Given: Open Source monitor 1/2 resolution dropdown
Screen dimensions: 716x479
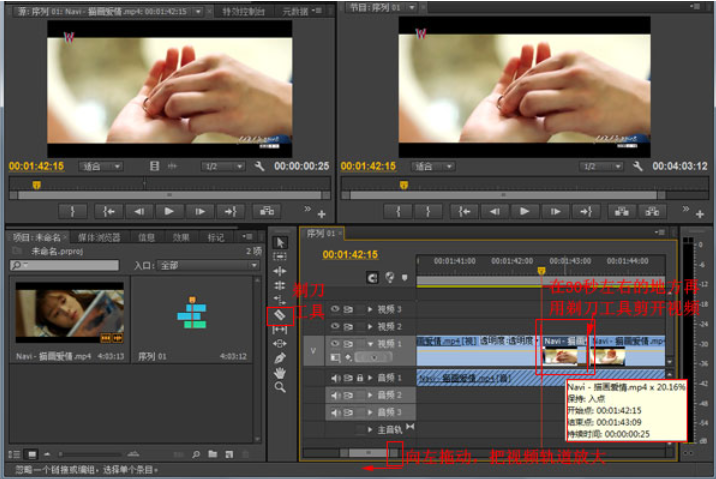Looking at the screenshot, I should [223, 166].
